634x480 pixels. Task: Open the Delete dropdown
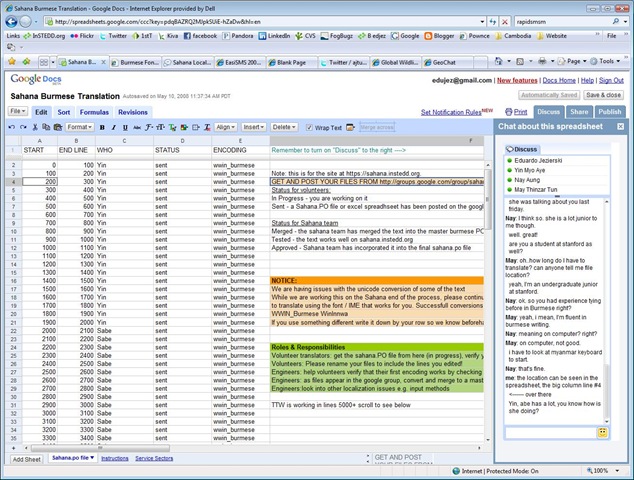[x=284, y=127]
